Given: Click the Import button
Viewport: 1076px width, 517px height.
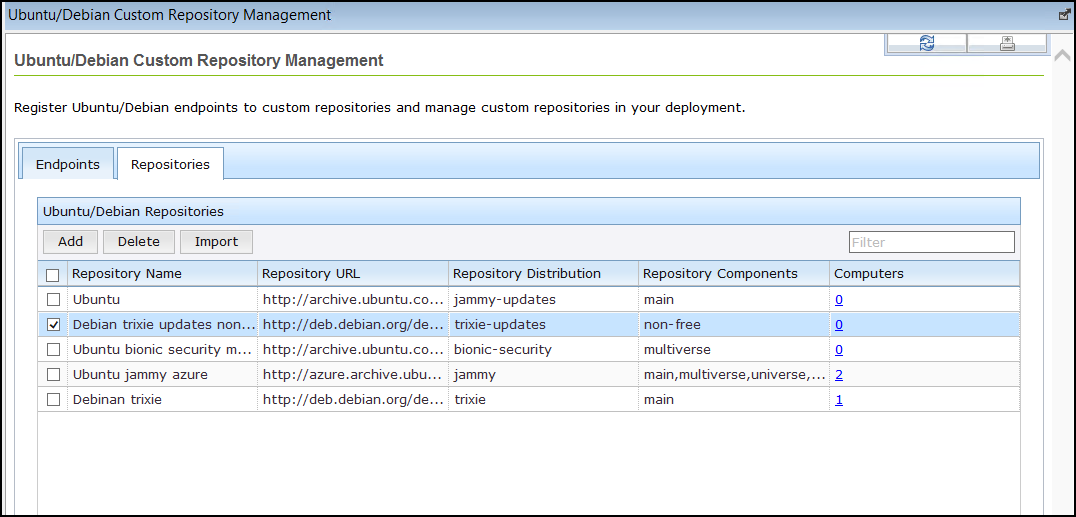Looking at the screenshot, I should tap(216, 242).
